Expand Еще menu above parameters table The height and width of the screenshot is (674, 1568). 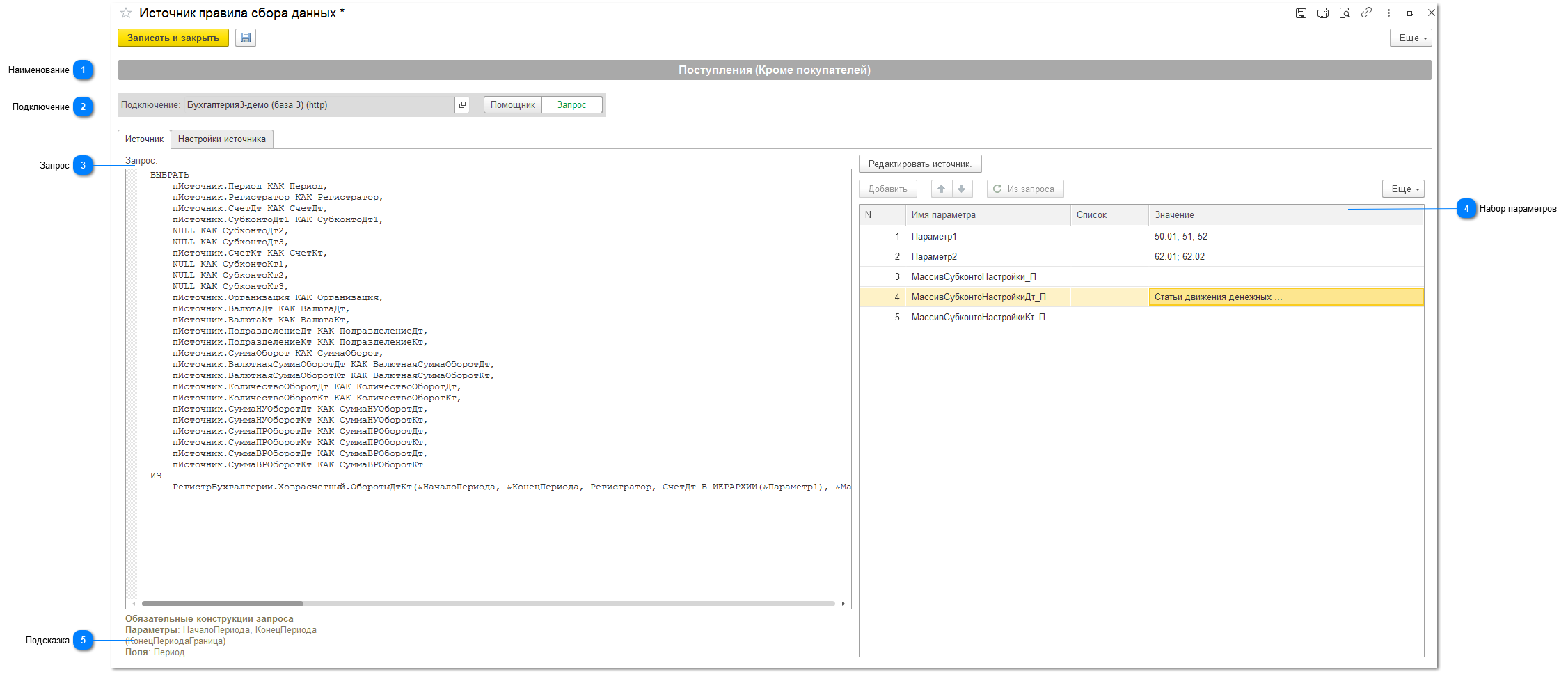[x=1403, y=189]
